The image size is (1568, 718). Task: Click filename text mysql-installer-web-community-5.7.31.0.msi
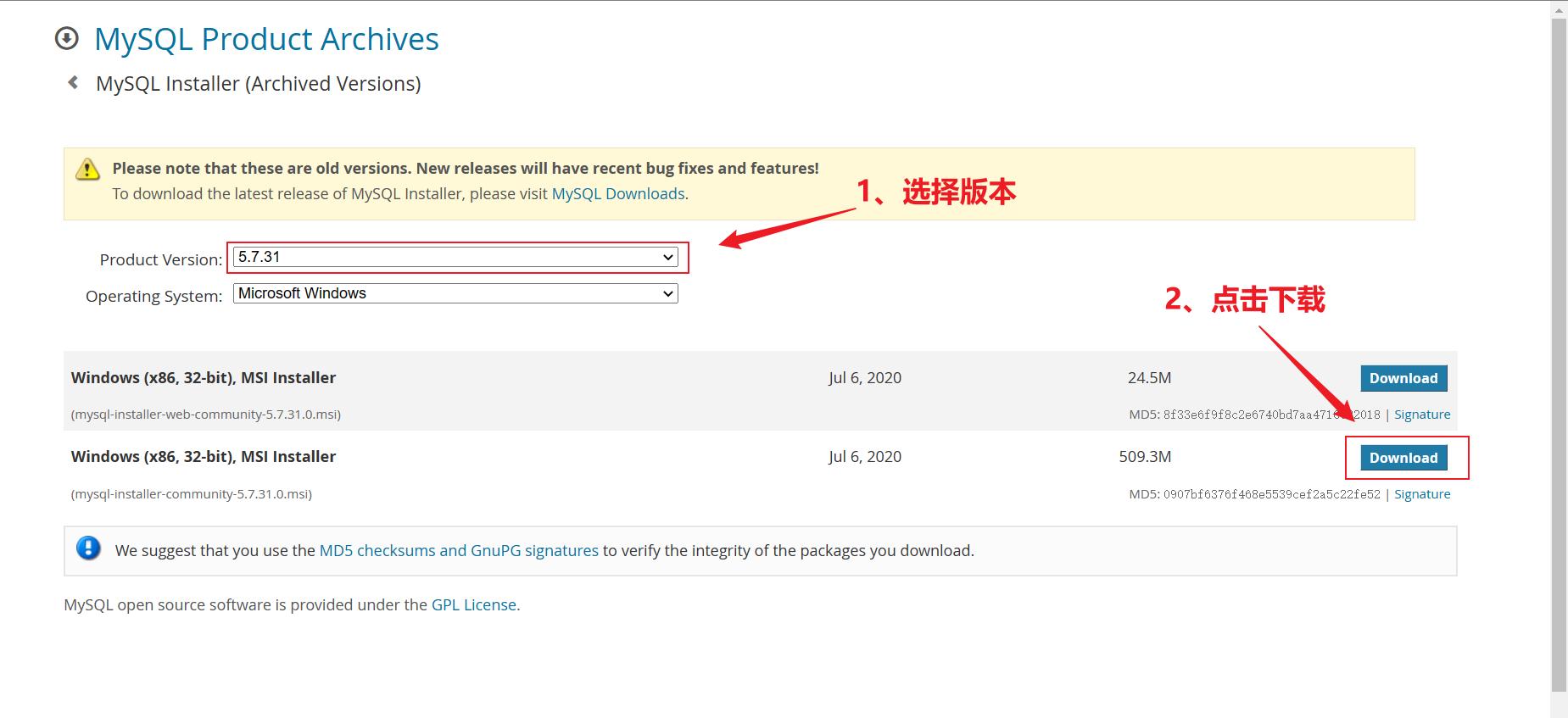[206, 415]
